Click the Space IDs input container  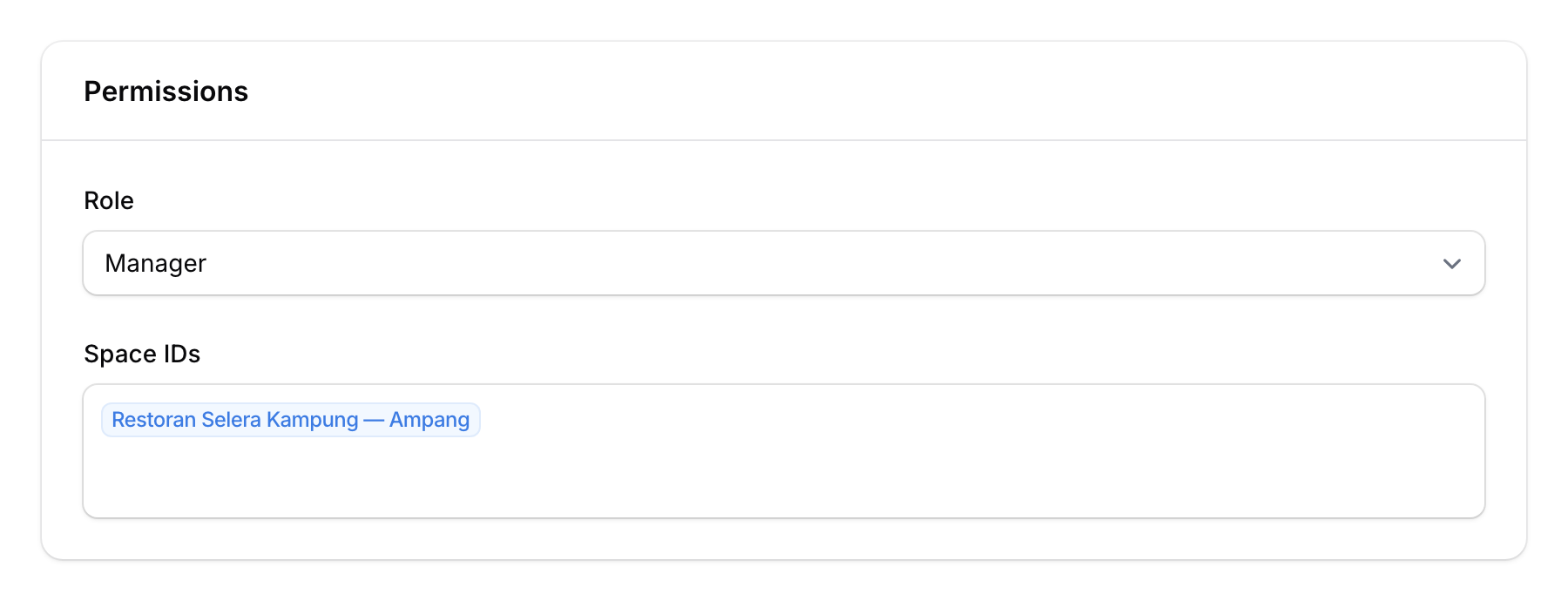pos(784,450)
